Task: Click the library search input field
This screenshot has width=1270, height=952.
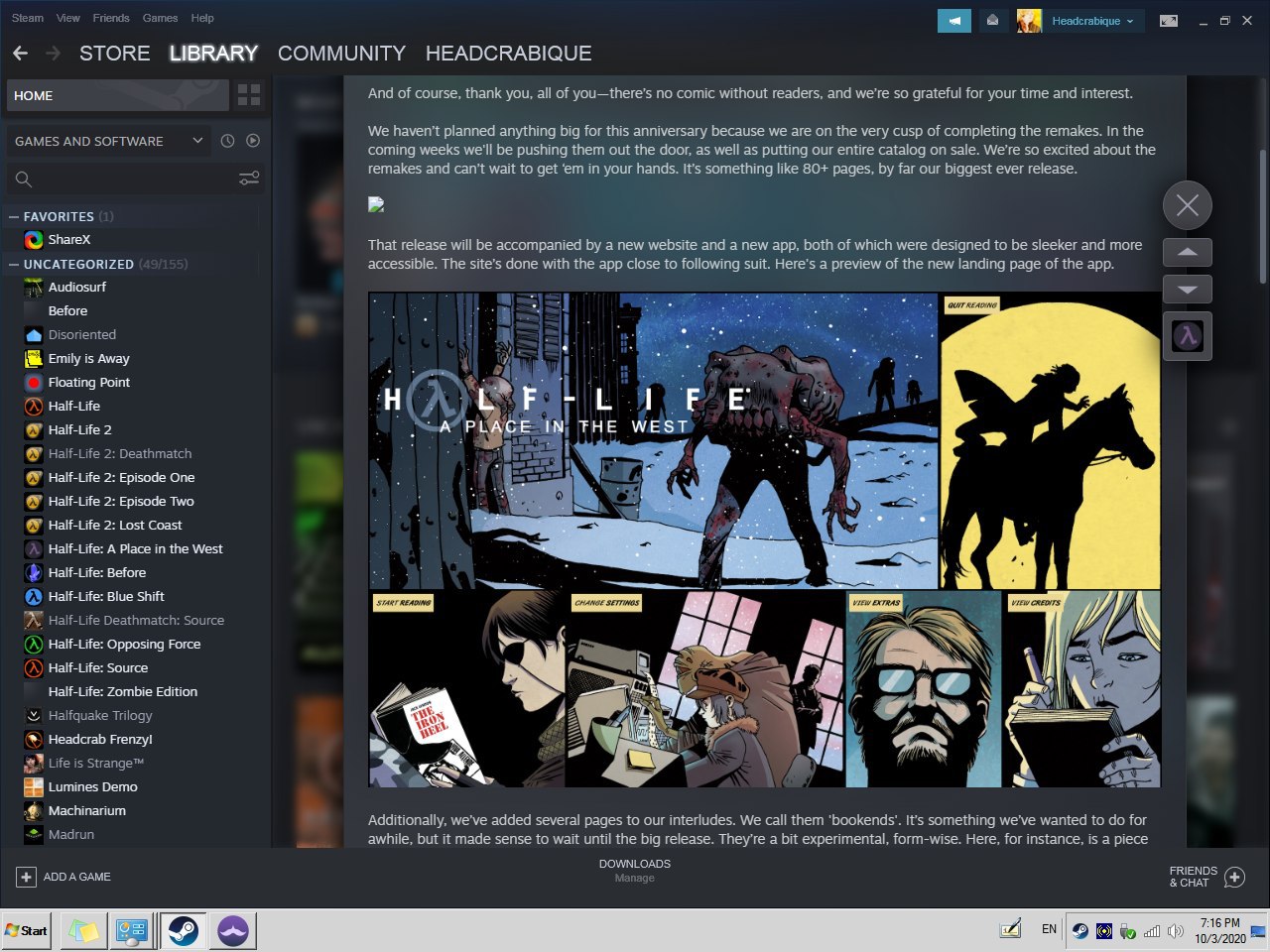Action: coord(135,178)
